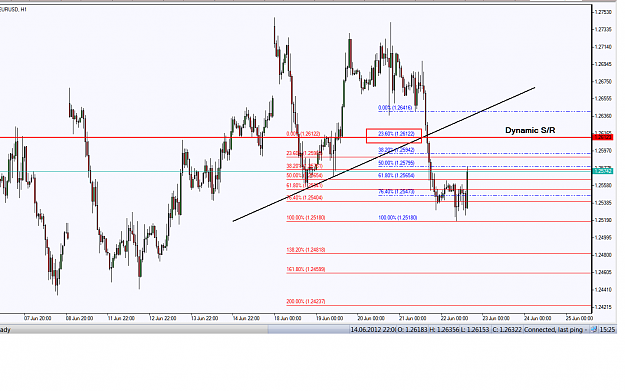Screen dimensions: 625x391
Task: Click the 1.25385 price axis label
Action: click(x=603, y=203)
